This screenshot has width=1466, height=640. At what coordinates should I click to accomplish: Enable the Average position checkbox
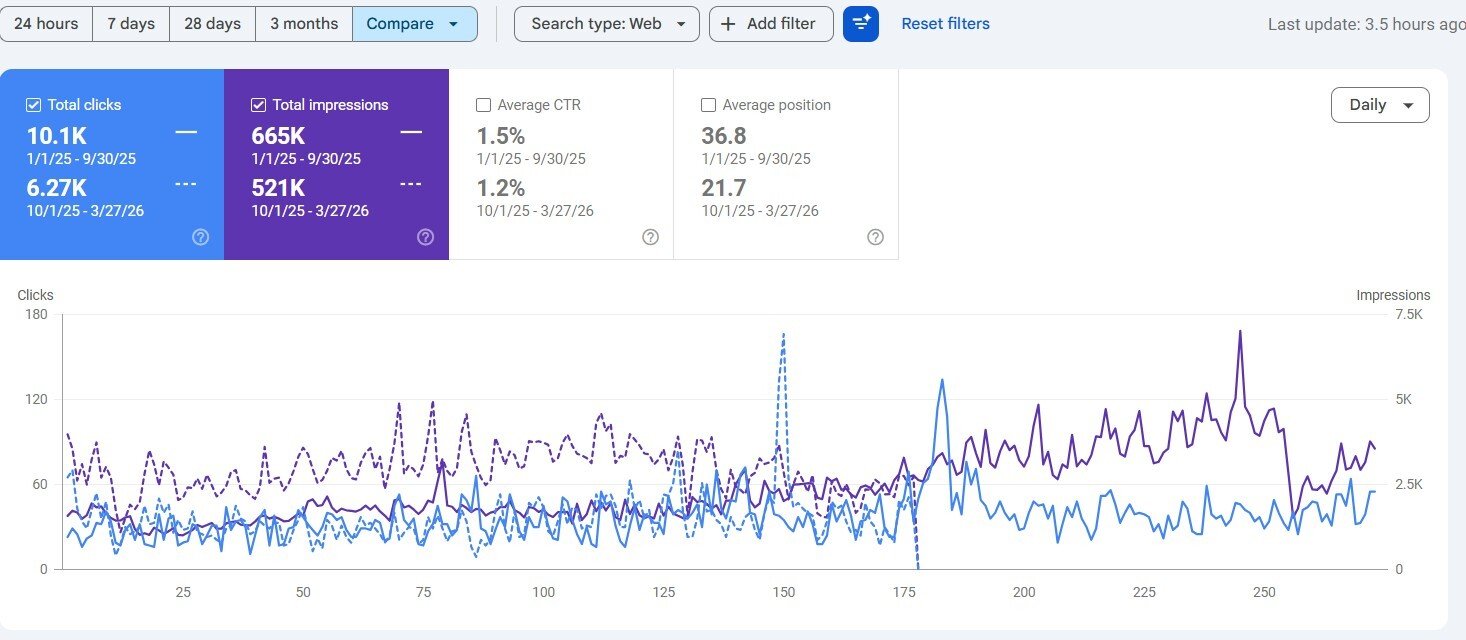tap(709, 105)
